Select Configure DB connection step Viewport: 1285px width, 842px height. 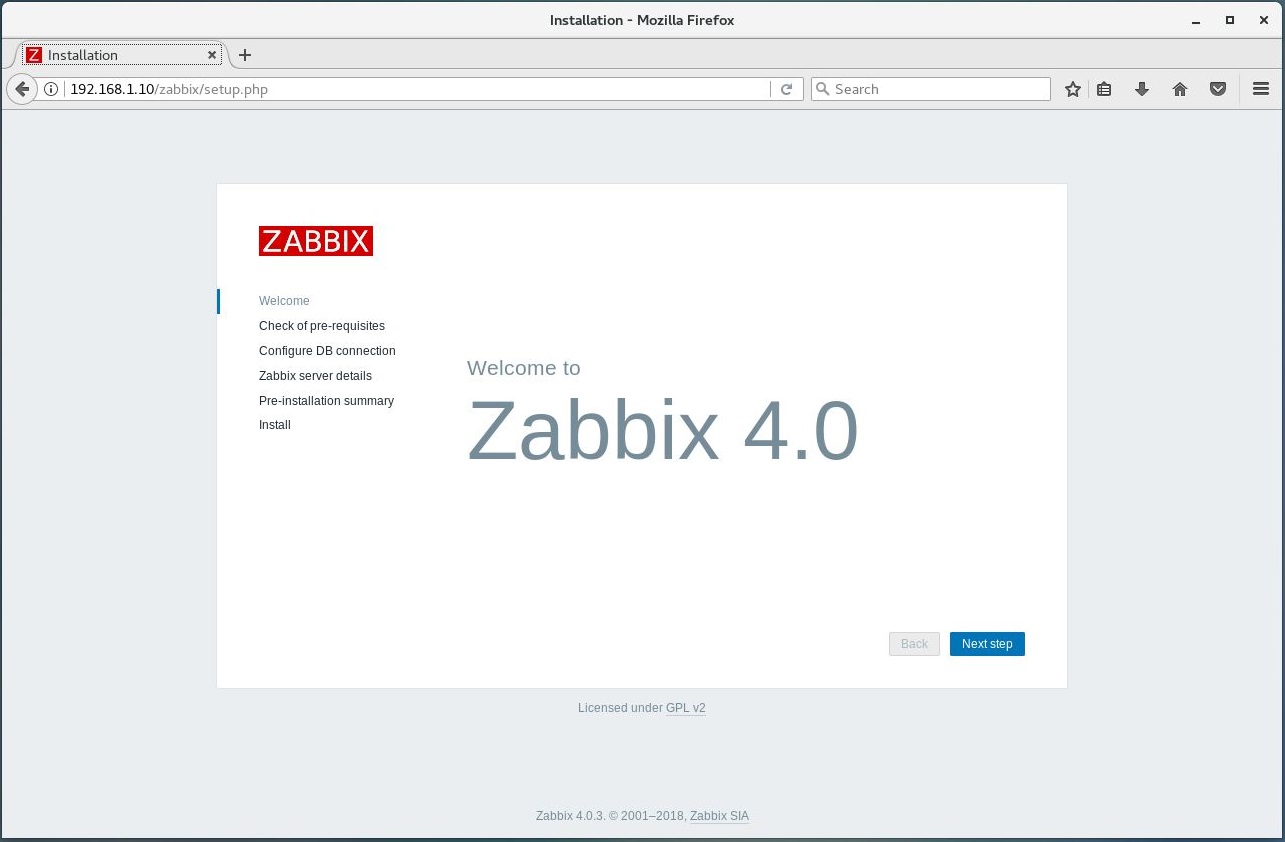tap(327, 351)
